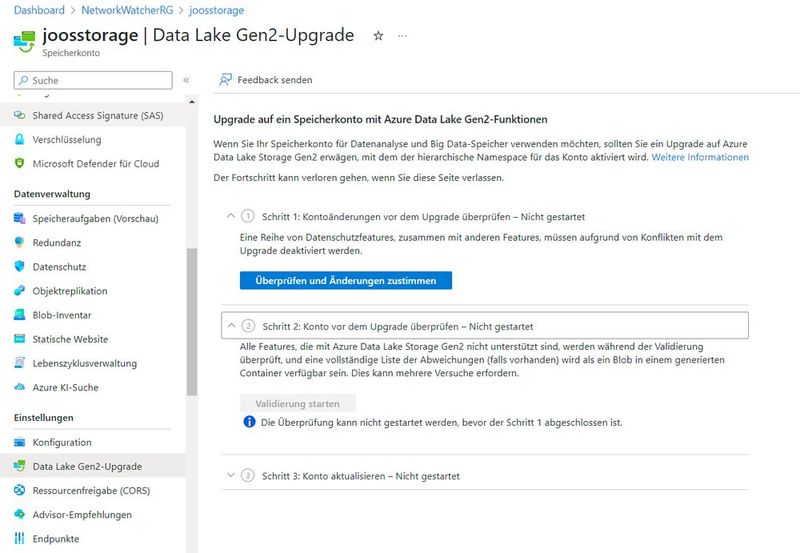Open the Weitere Informationen link

click(x=700, y=157)
